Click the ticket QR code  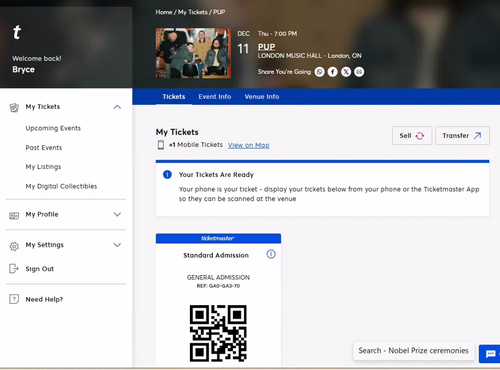point(218,333)
